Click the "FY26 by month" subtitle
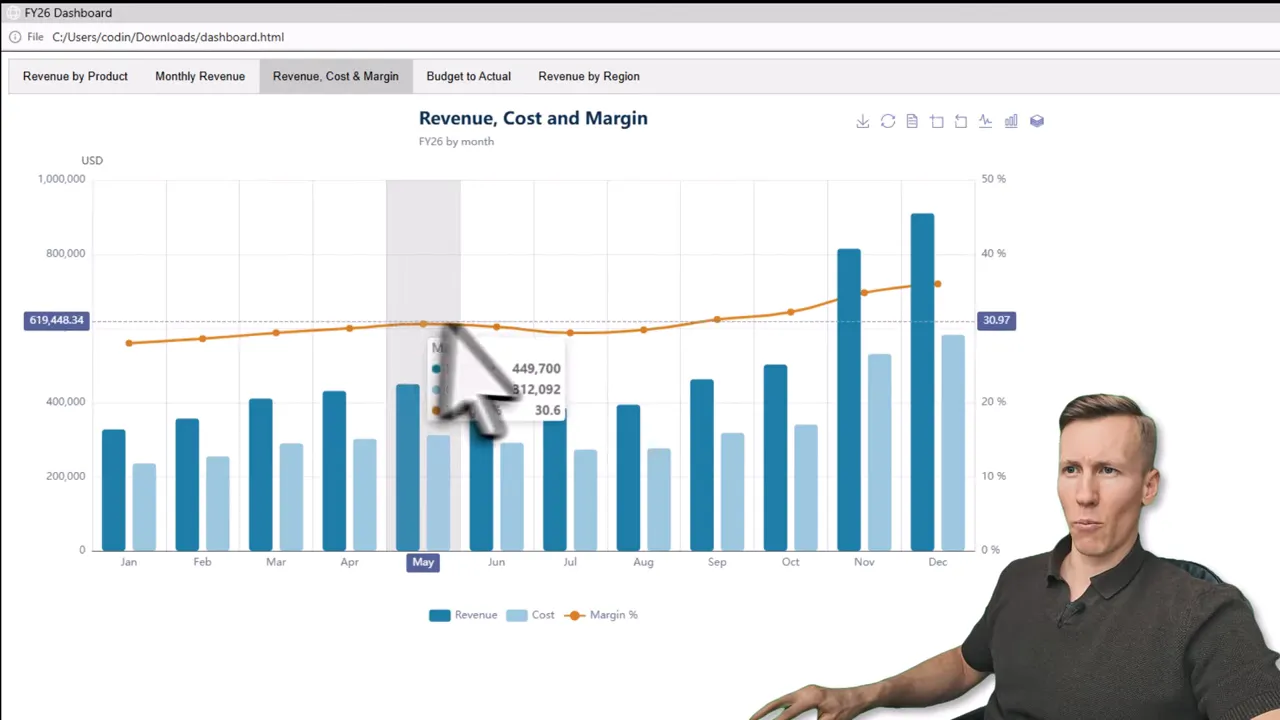The width and height of the screenshot is (1280, 720). (456, 142)
